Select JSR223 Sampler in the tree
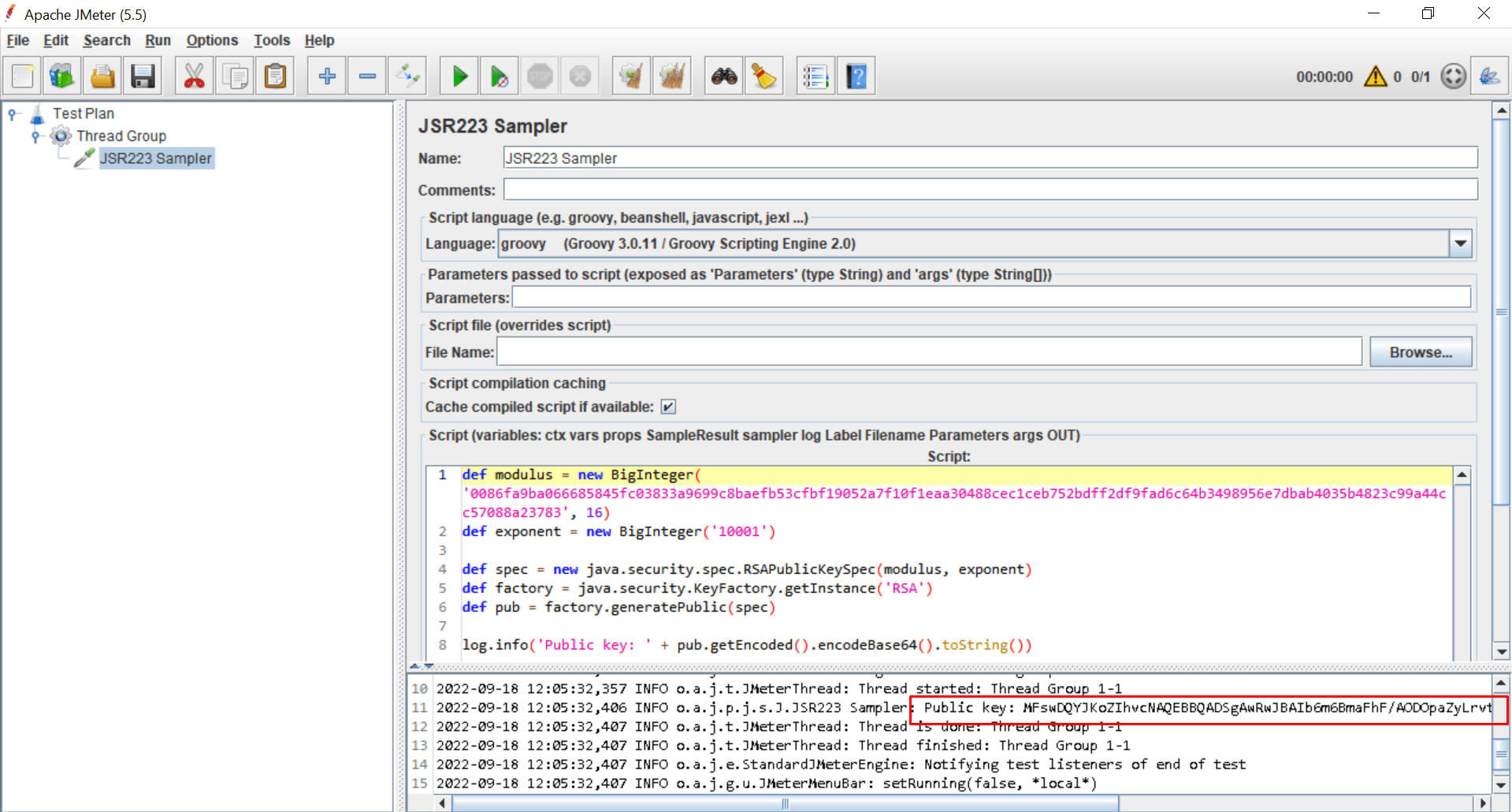Image resolution: width=1512 pixels, height=812 pixels. [x=156, y=158]
